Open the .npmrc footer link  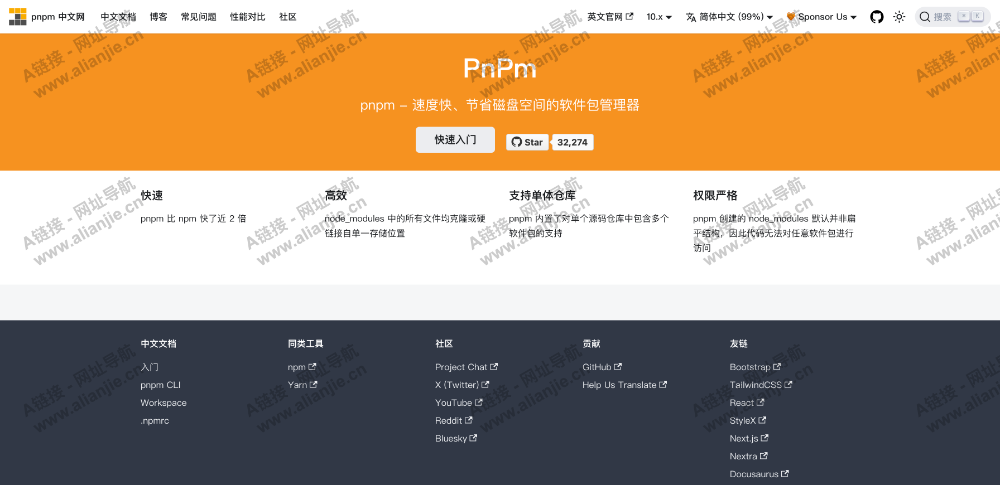point(155,421)
